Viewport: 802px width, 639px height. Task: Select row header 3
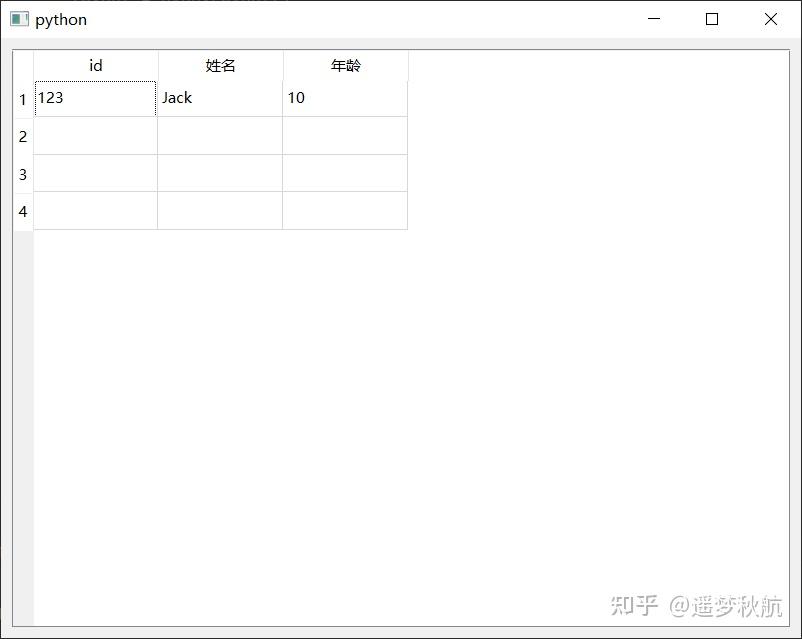(22, 173)
